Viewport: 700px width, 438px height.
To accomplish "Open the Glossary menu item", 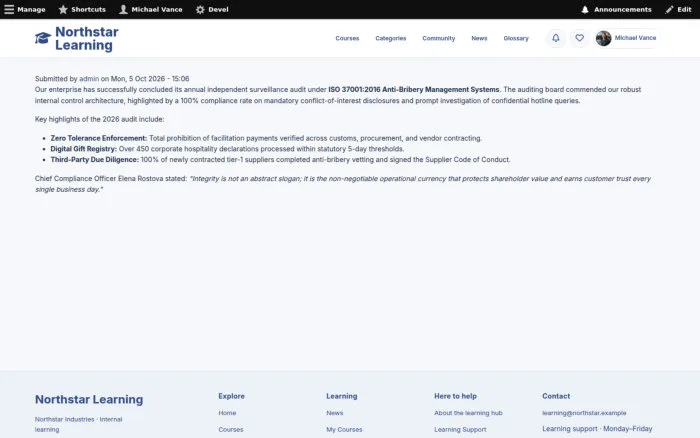I will (516, 38).
